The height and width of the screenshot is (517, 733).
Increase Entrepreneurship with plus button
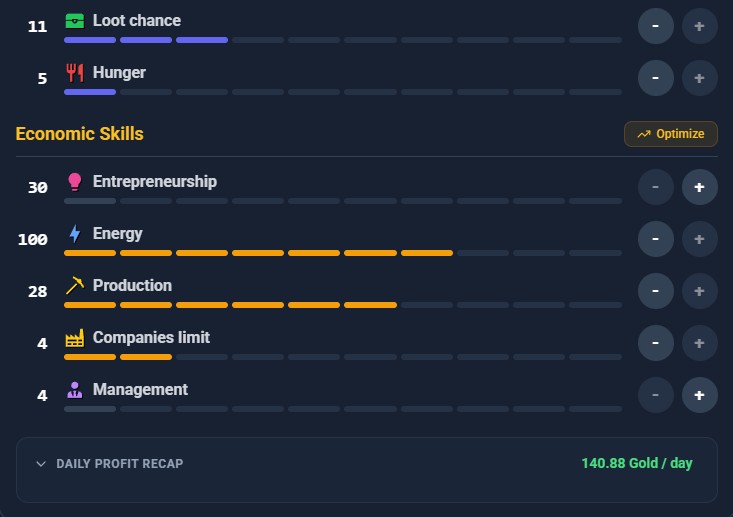pos(699,187)
